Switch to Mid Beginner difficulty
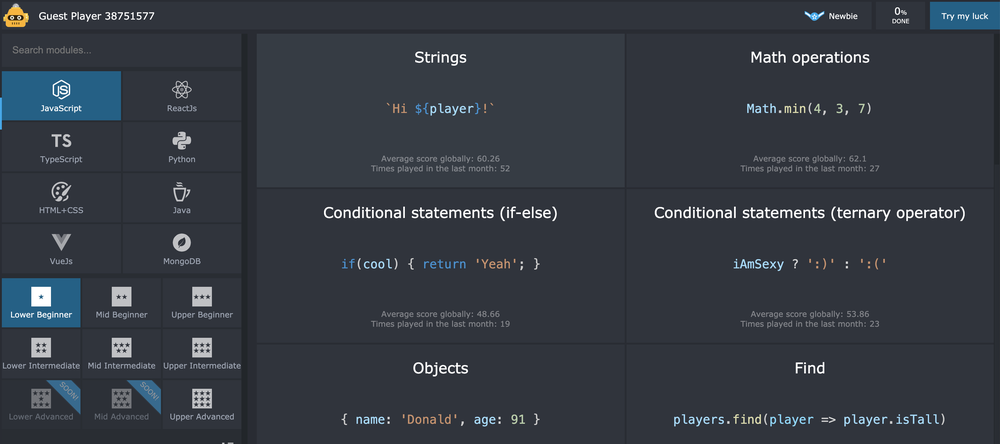The width and height of the screenshot is (1000, 444). 121,303
